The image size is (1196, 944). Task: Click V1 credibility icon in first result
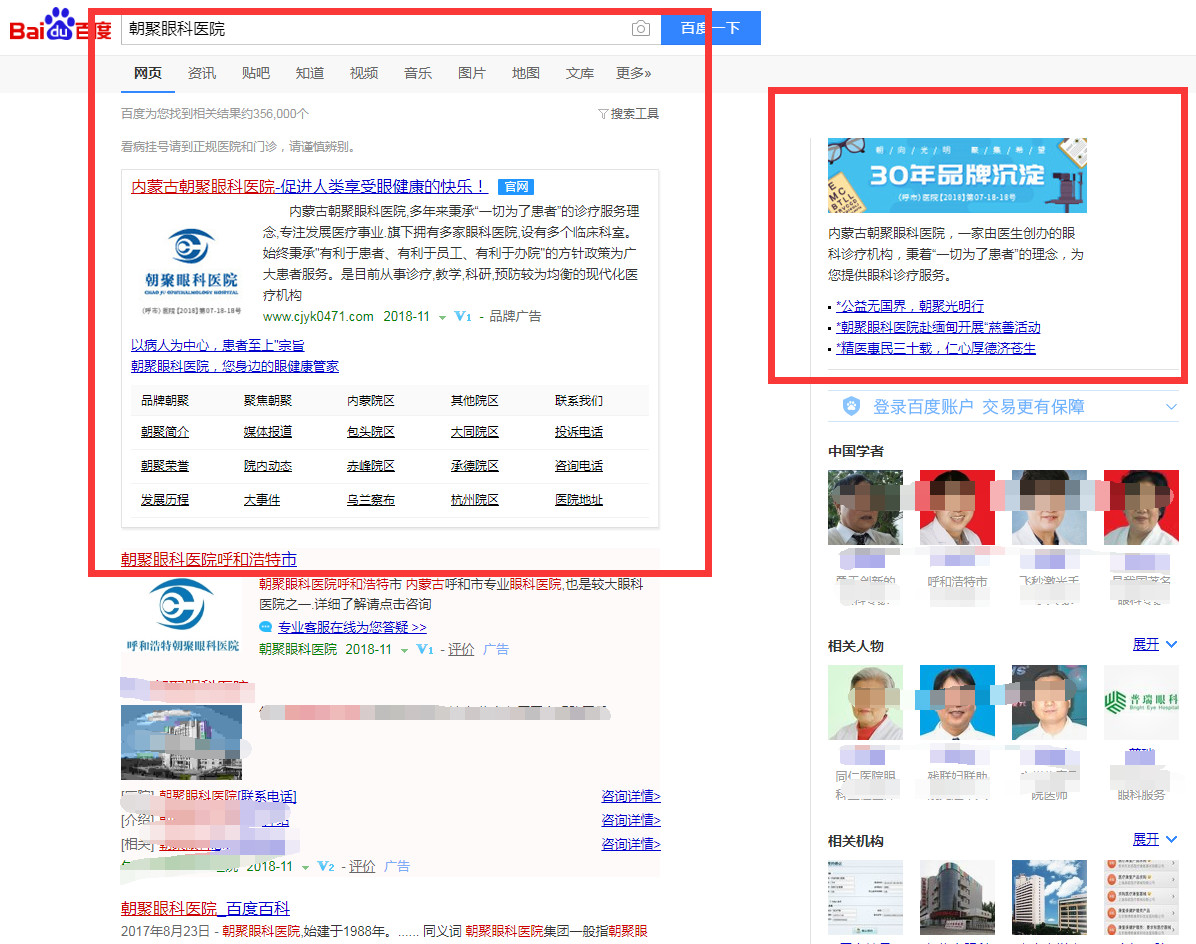462,316
